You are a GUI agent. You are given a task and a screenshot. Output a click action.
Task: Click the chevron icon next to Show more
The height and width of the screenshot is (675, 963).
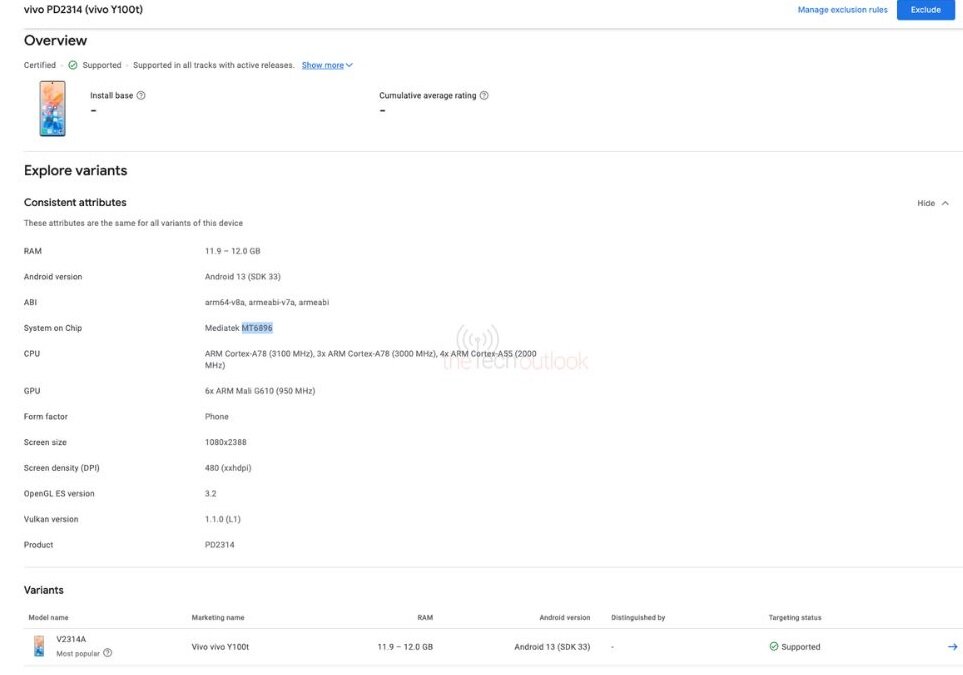pyautogui.click(x=349, y=63)
